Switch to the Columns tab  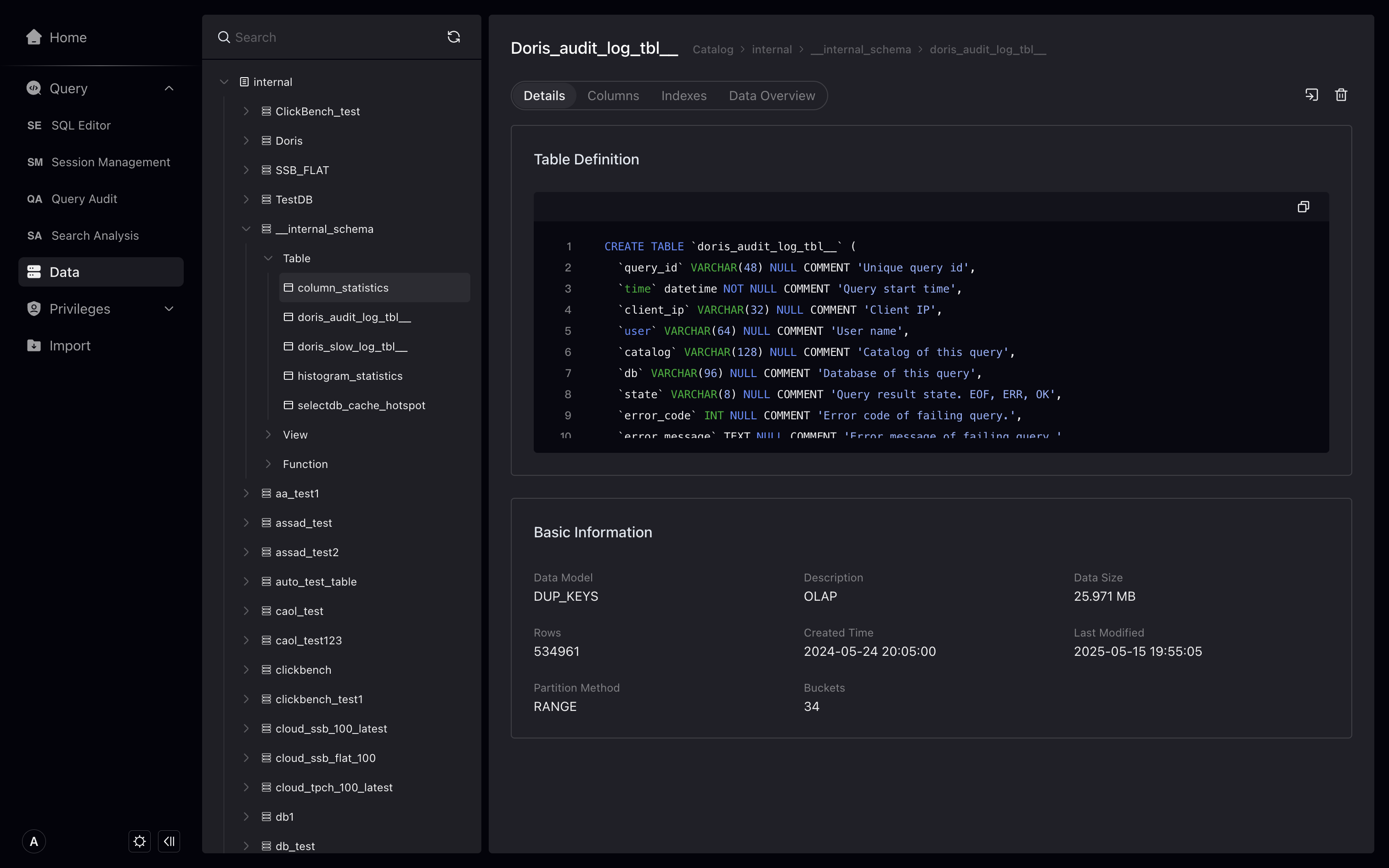pyautogui.click(x=613, y=96)
